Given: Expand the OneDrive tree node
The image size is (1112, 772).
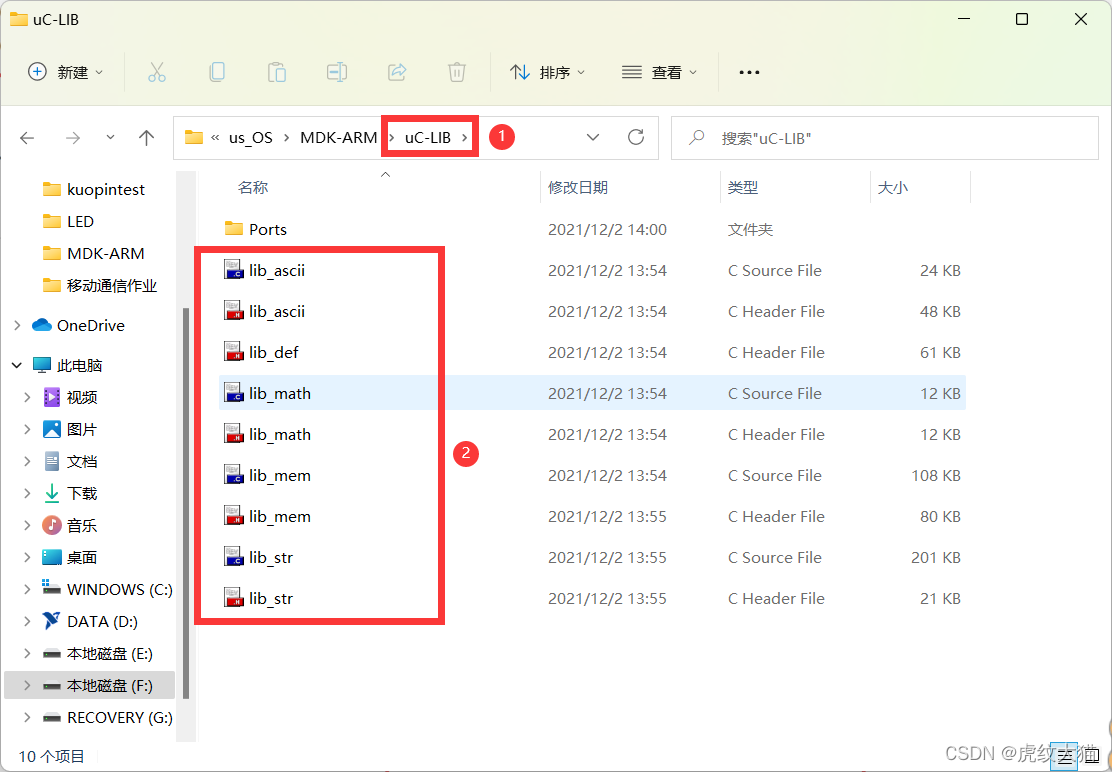Looking at the screenshot, I should point(18,325).
